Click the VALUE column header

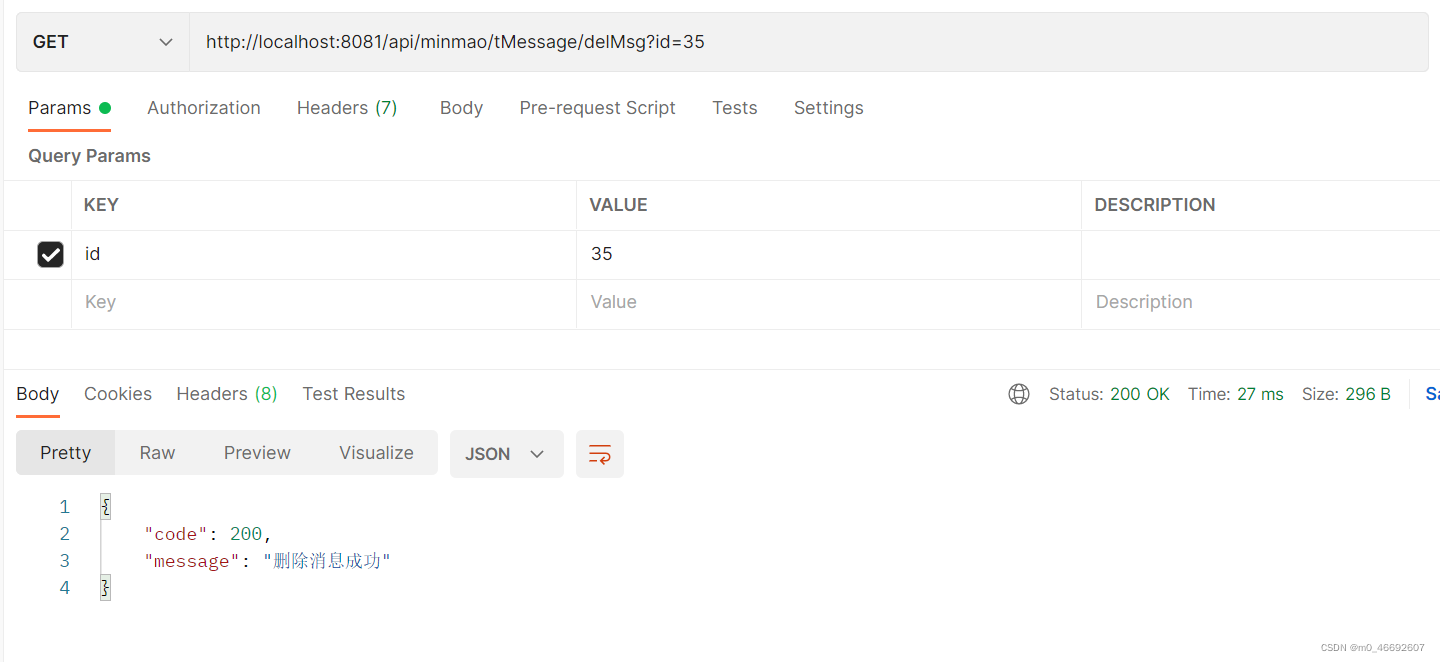click(618, 205)
